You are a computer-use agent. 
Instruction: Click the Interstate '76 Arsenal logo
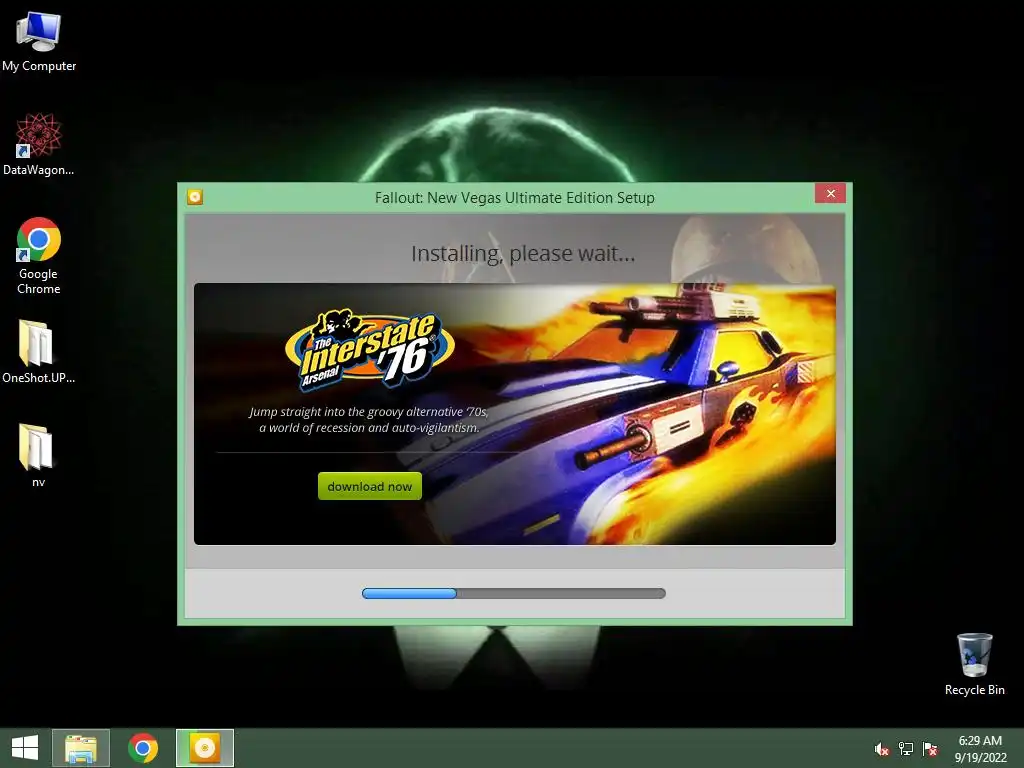[370, 350]
